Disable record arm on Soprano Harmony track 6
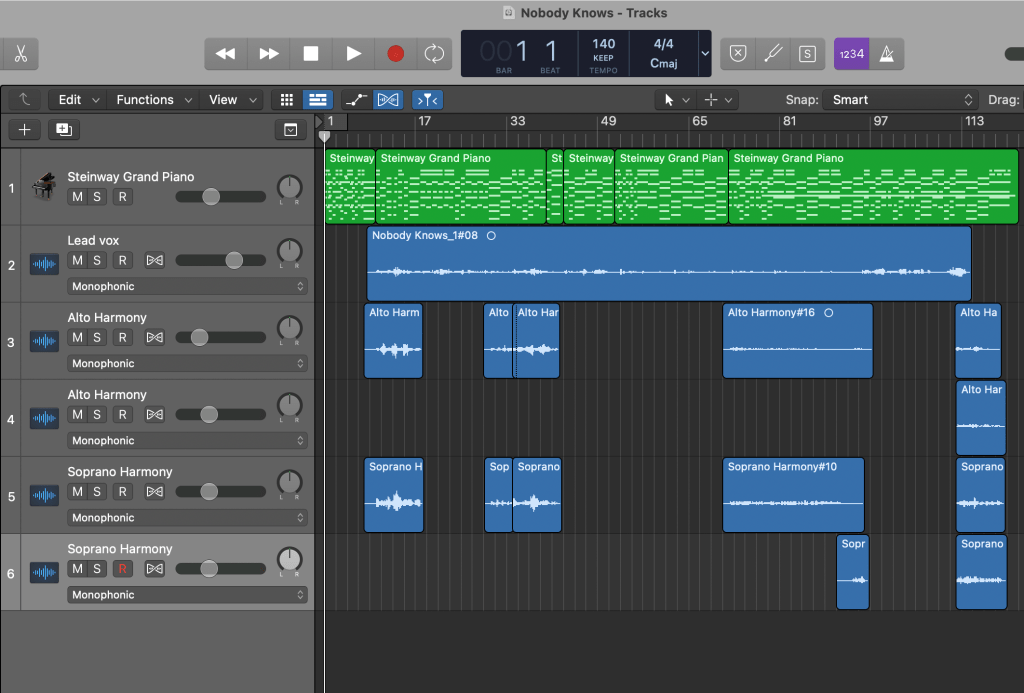Viewport: 1024px width, 693px height. point(122,569)
